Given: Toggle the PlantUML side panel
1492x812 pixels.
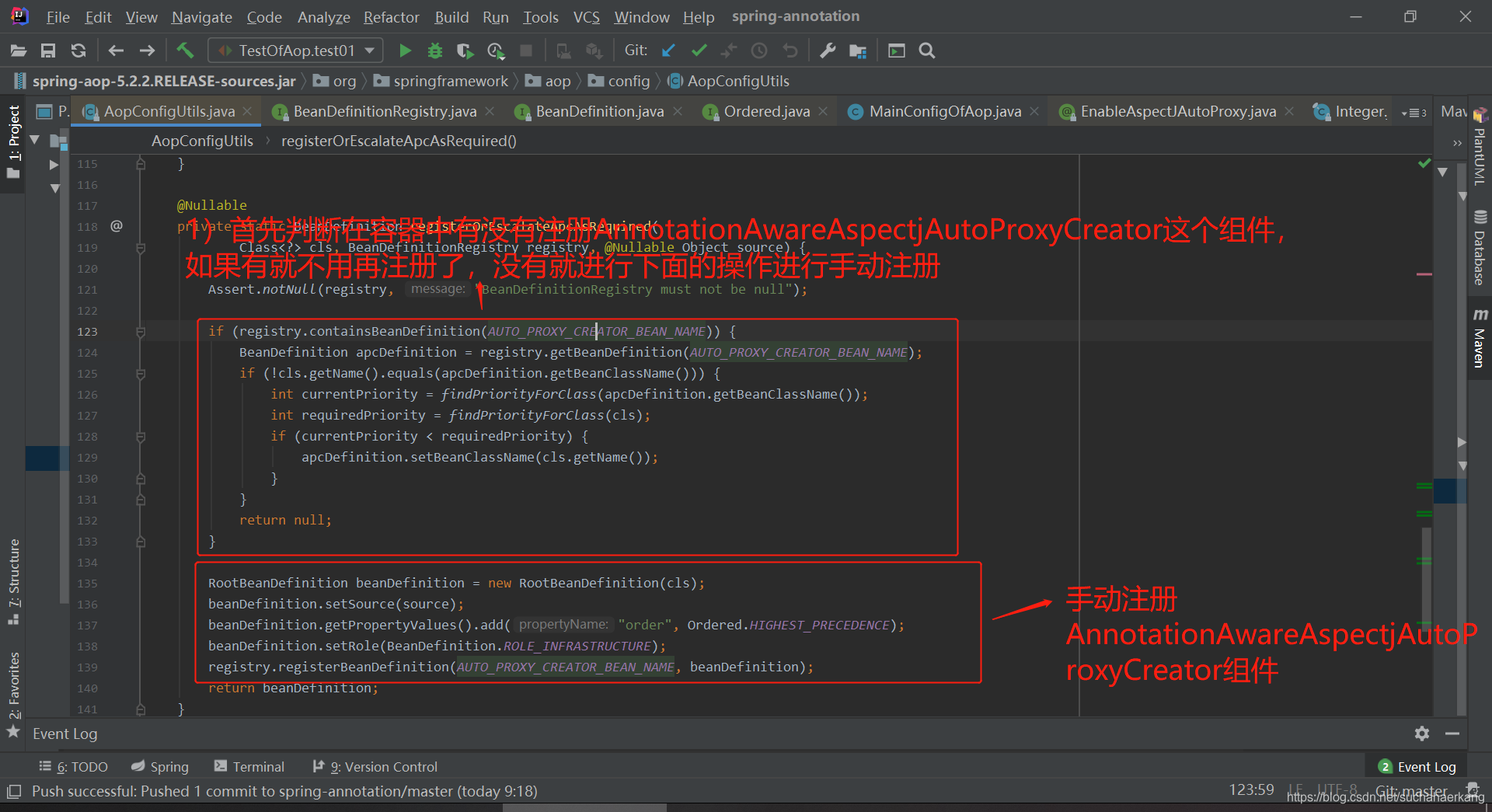Looking at the screenshot, I should coord(1480,148).
